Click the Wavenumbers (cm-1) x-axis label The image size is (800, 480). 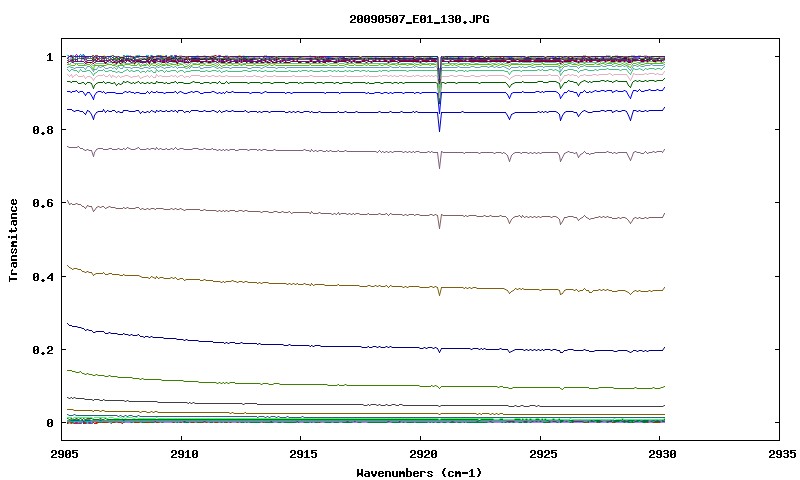coord(419,473)
